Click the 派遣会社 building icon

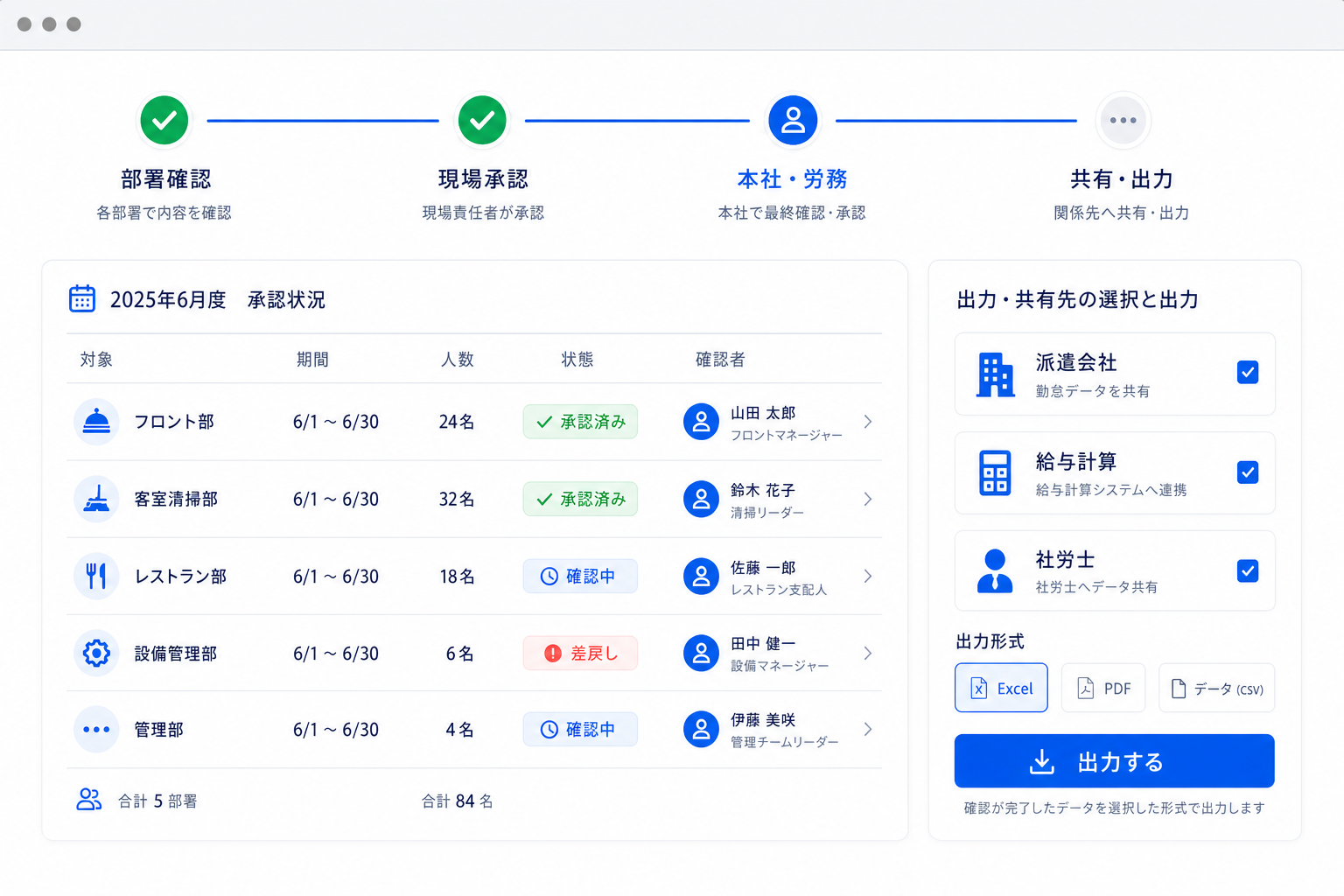tap(995, 374)
